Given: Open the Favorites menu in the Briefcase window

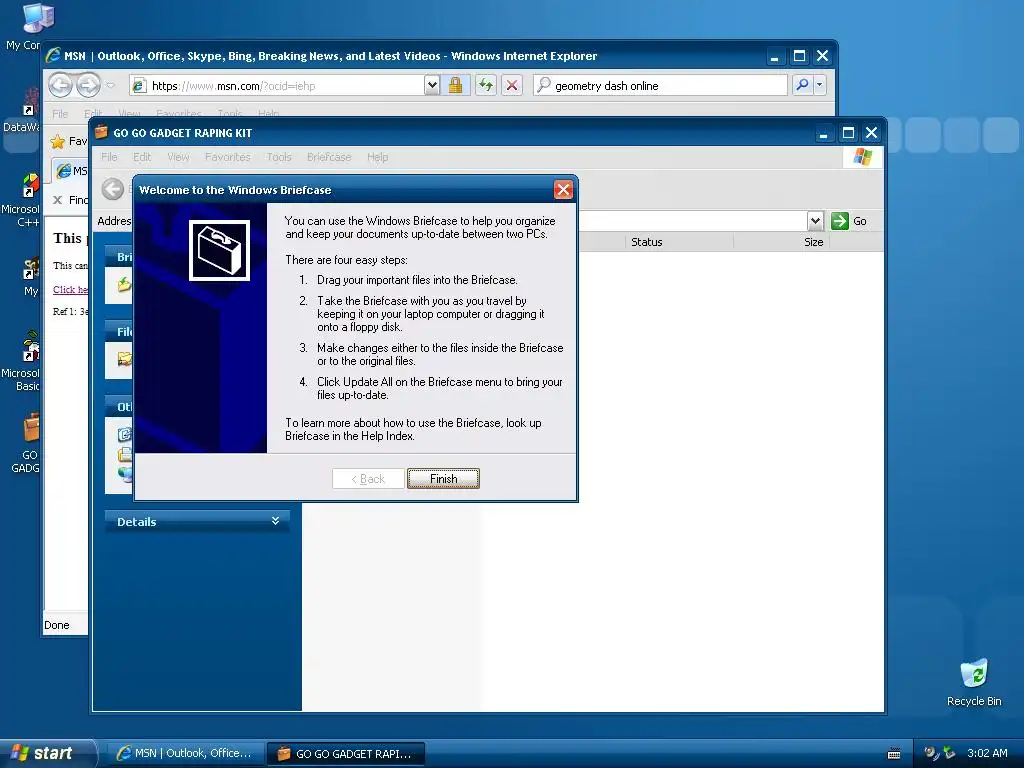Looking at the screenshot, I should click(227, 157).
